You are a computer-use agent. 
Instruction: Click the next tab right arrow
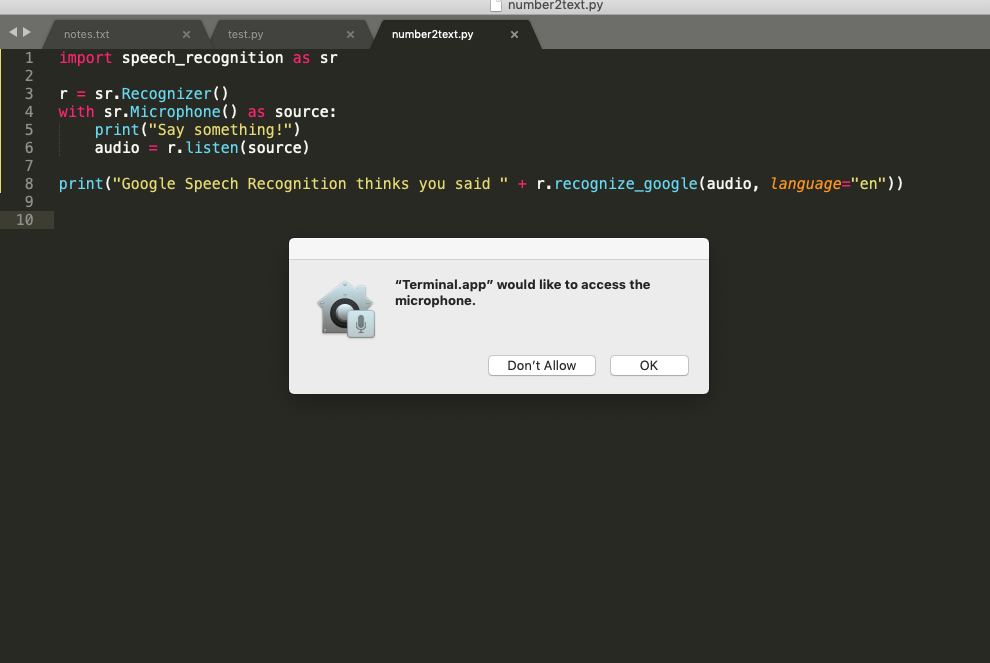pyautogui.click(x=27, y=32)
